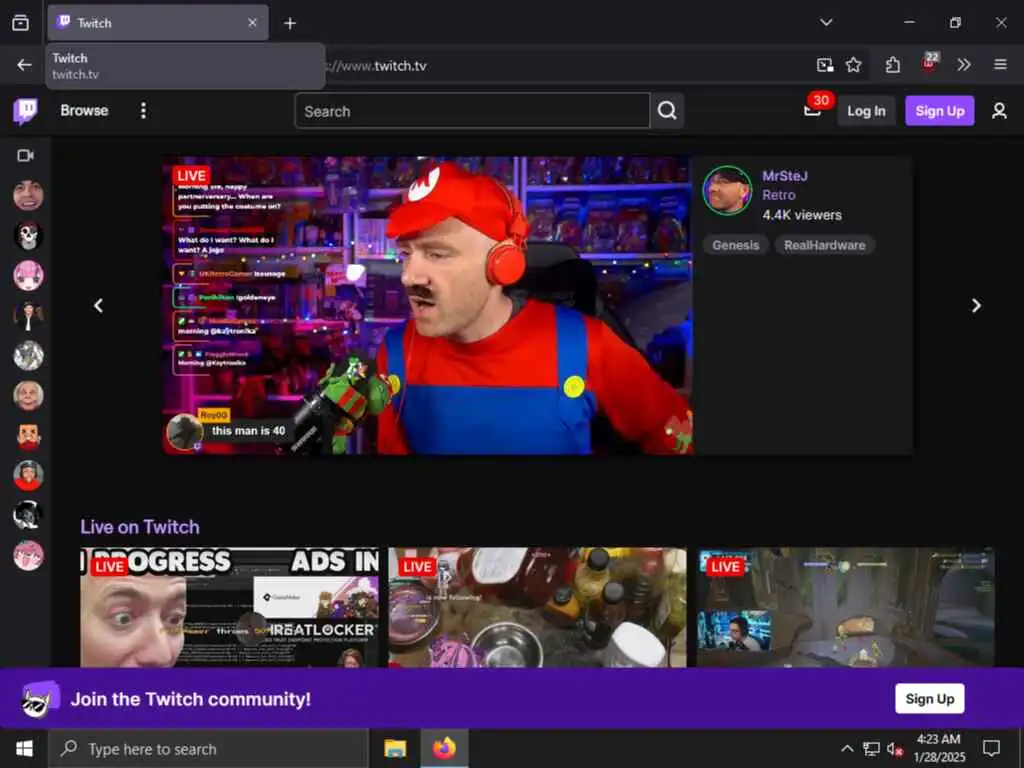Go back to the previous page
The width and height of the screenshot is (1024, 768).
[x=24, y=65]
